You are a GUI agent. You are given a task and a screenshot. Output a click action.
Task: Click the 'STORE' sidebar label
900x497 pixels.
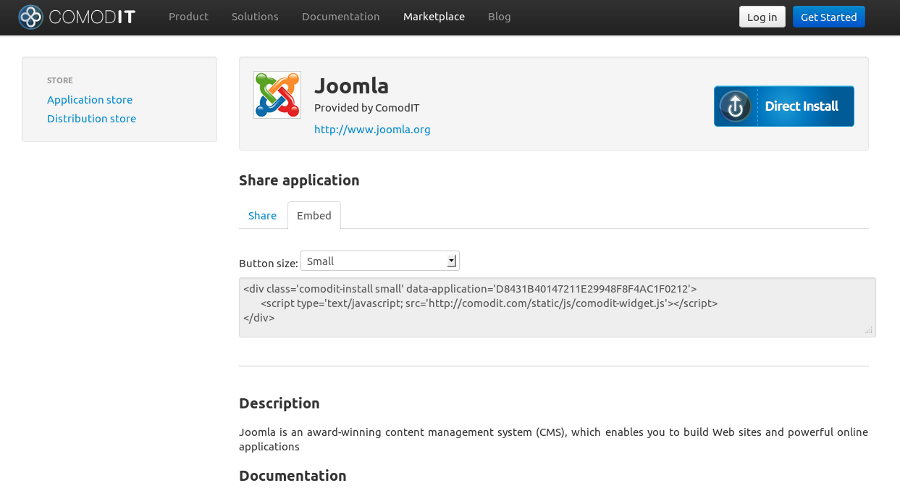point(60,80)
